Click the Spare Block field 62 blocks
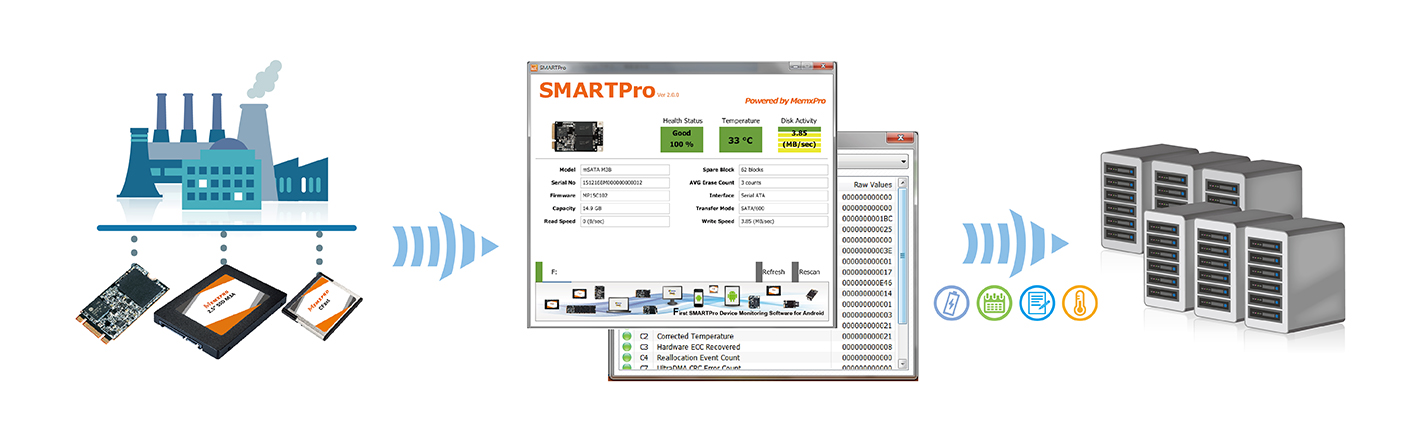 [x=783, y=170]
